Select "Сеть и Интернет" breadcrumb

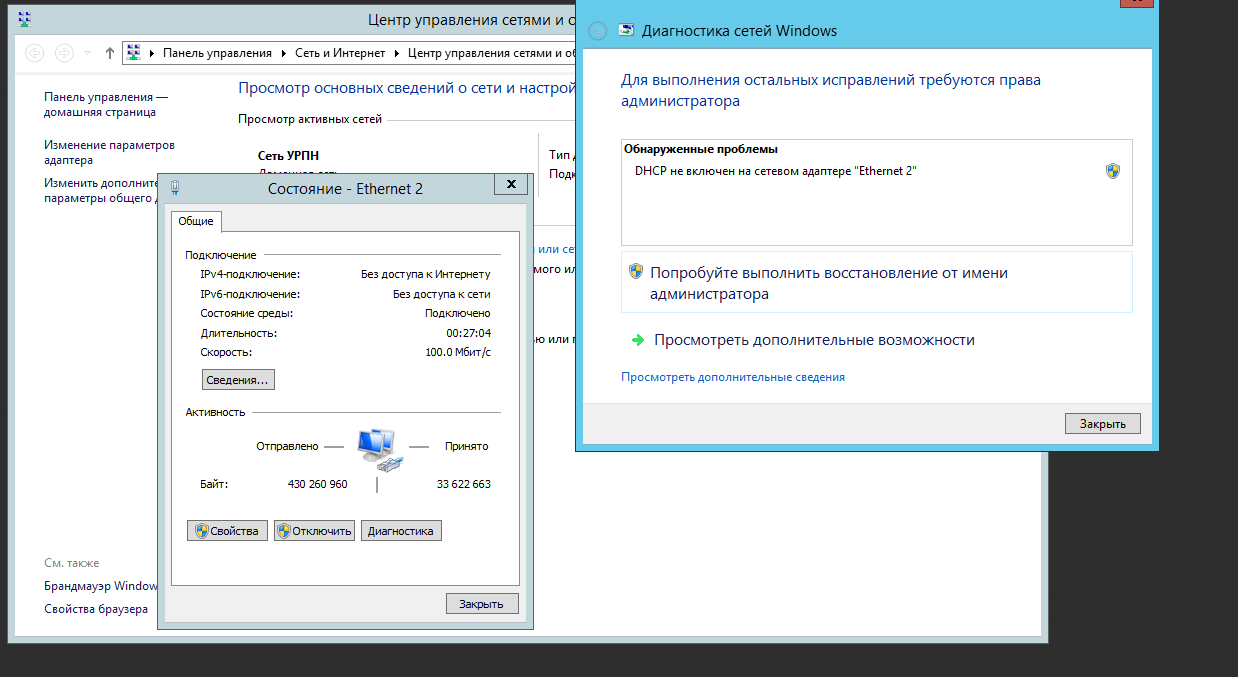340,53
